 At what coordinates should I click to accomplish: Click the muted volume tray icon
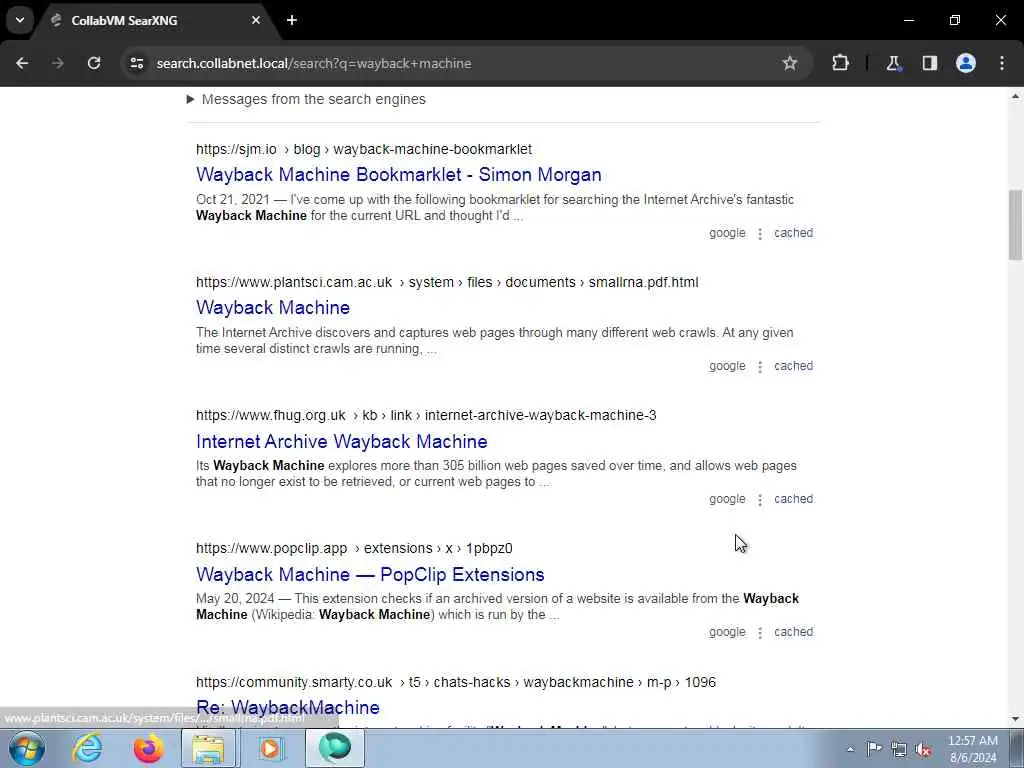[923, 749]
